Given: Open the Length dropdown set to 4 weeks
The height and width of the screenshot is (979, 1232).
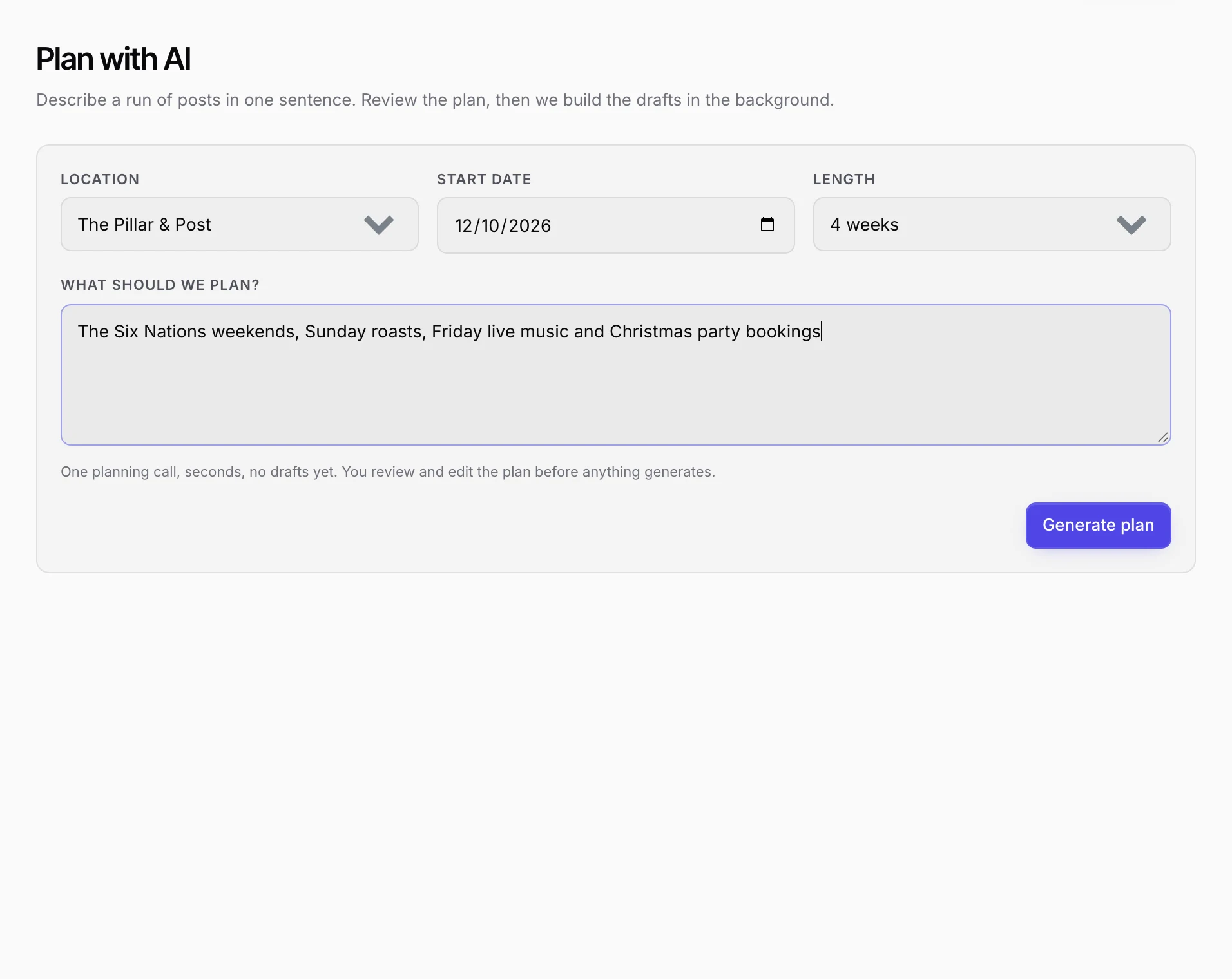Looking at the screenshot, I should [x=992, y=224].
